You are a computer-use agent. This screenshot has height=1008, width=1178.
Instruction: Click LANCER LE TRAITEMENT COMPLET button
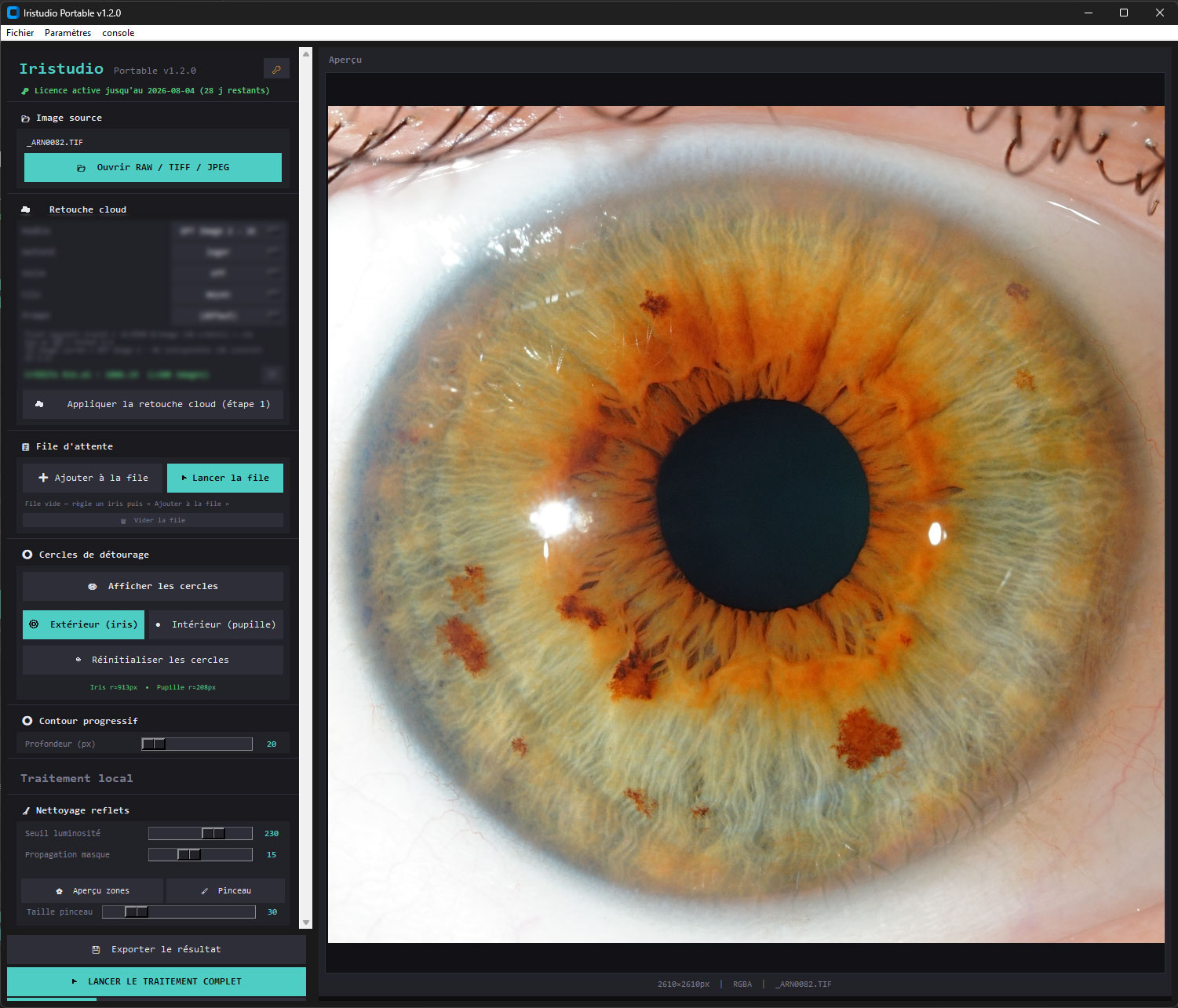click(x=156, y=981)
